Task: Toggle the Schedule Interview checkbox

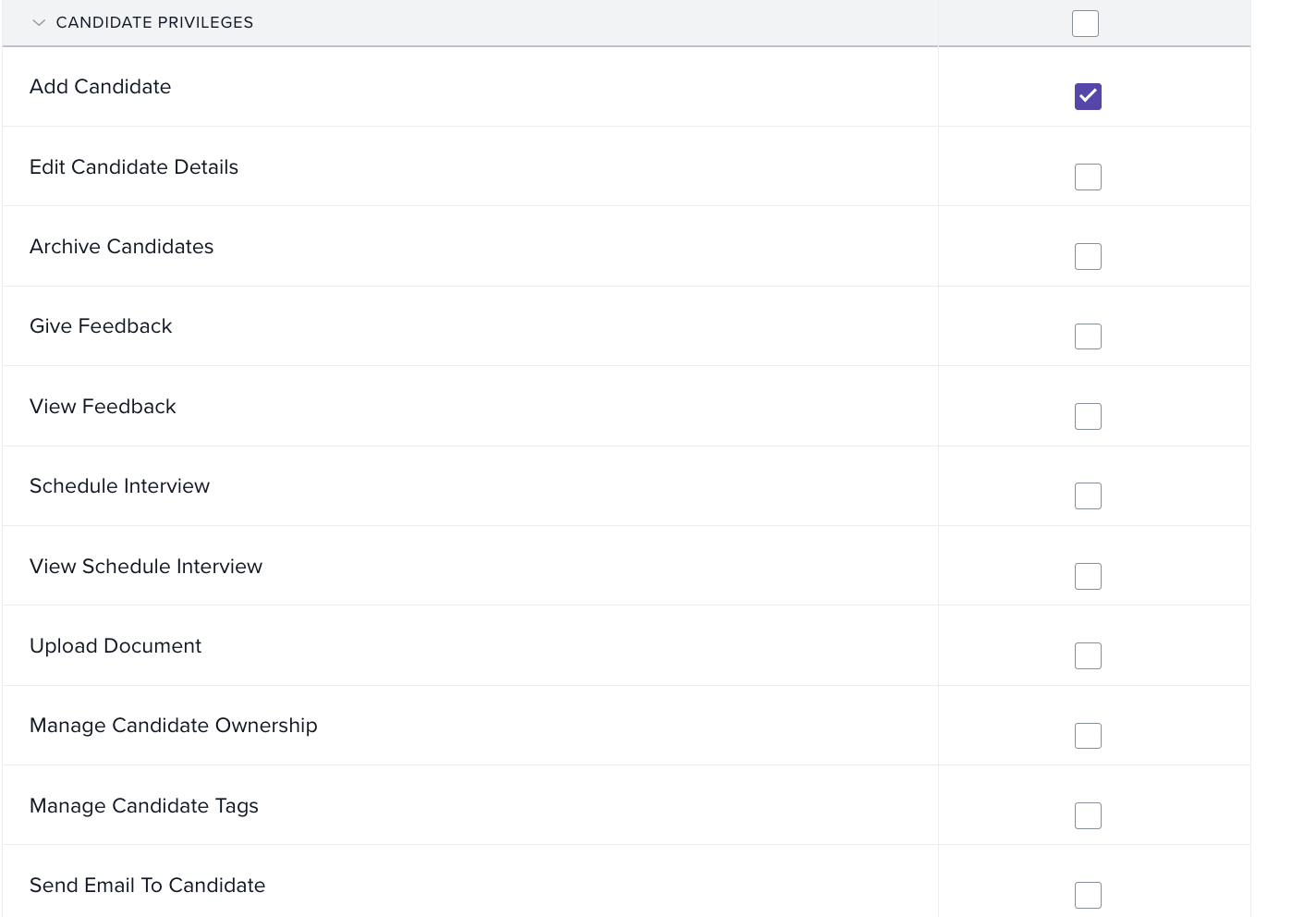Action: click(x=1088, y=495)
